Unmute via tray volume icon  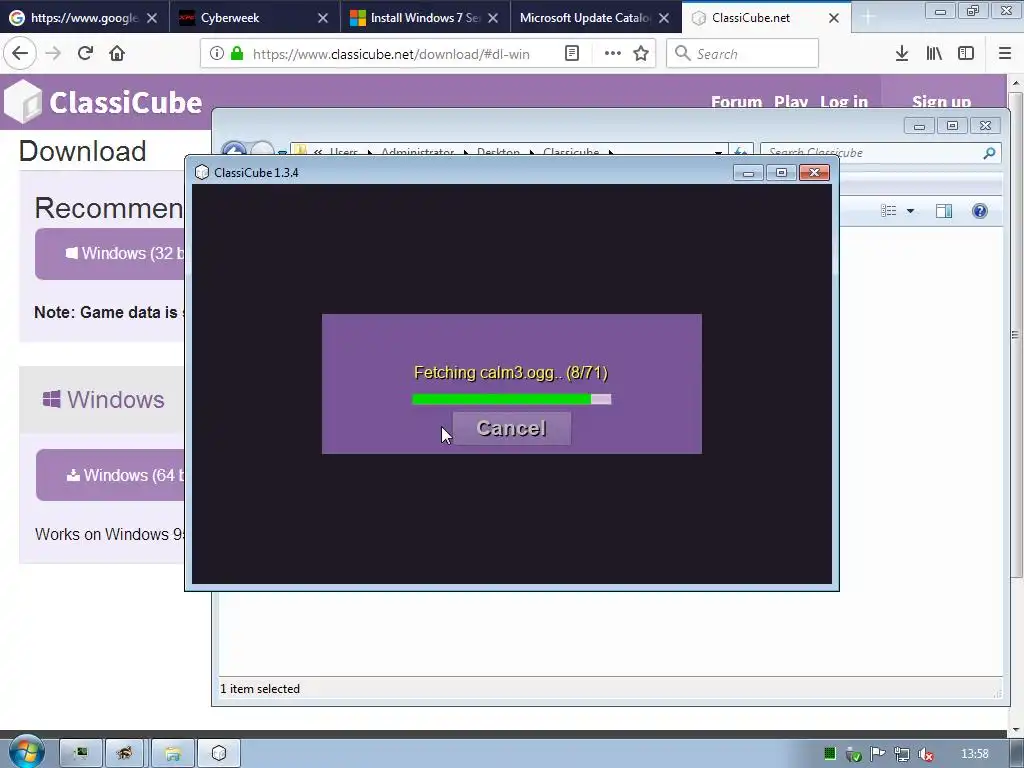[x=925, y=754]
